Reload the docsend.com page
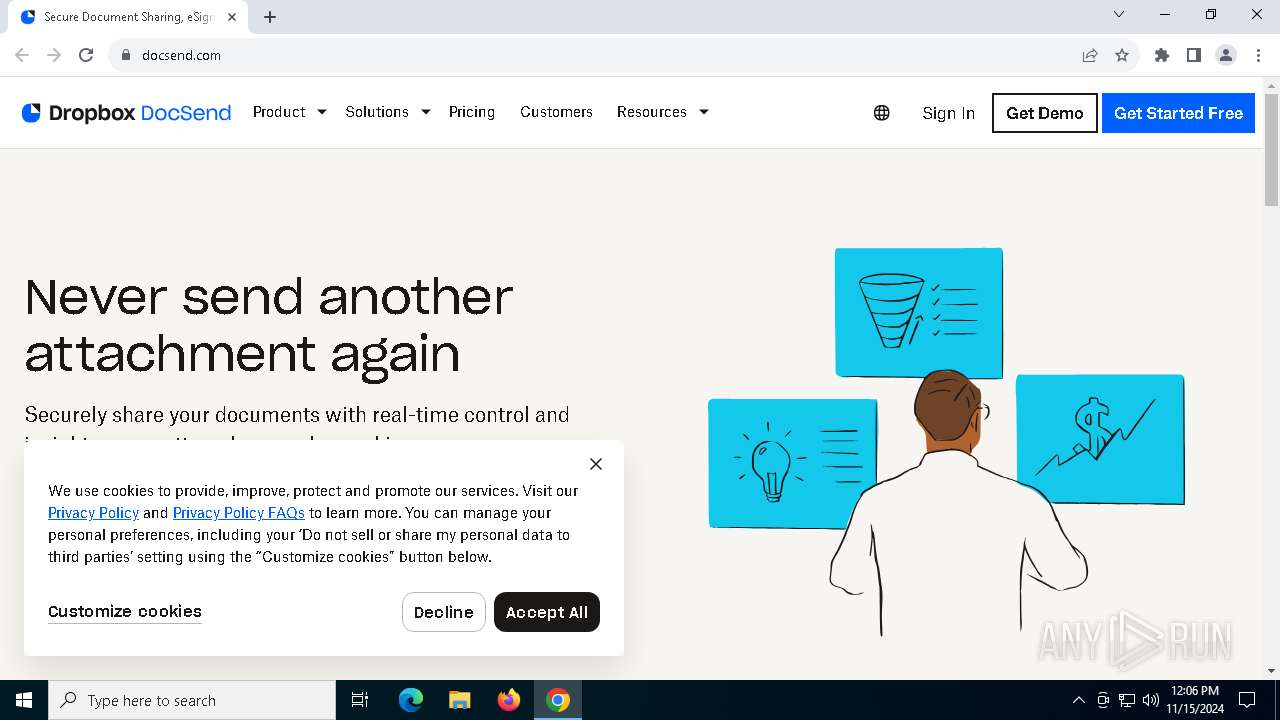The image size is (1280, 720). click(86, 55)
